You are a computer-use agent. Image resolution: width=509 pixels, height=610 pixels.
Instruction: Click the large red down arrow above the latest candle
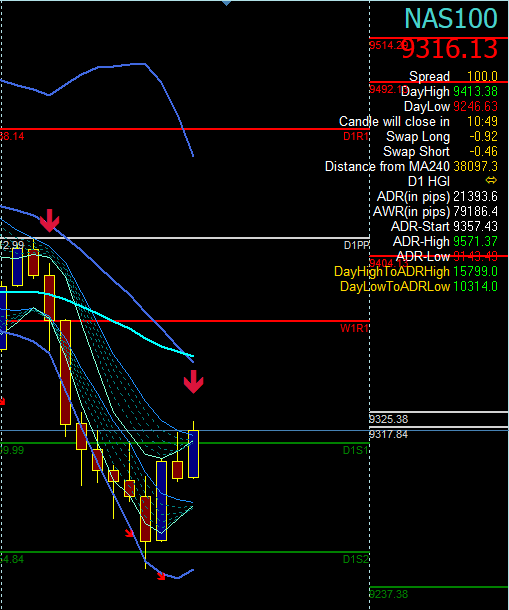point(193,382)
